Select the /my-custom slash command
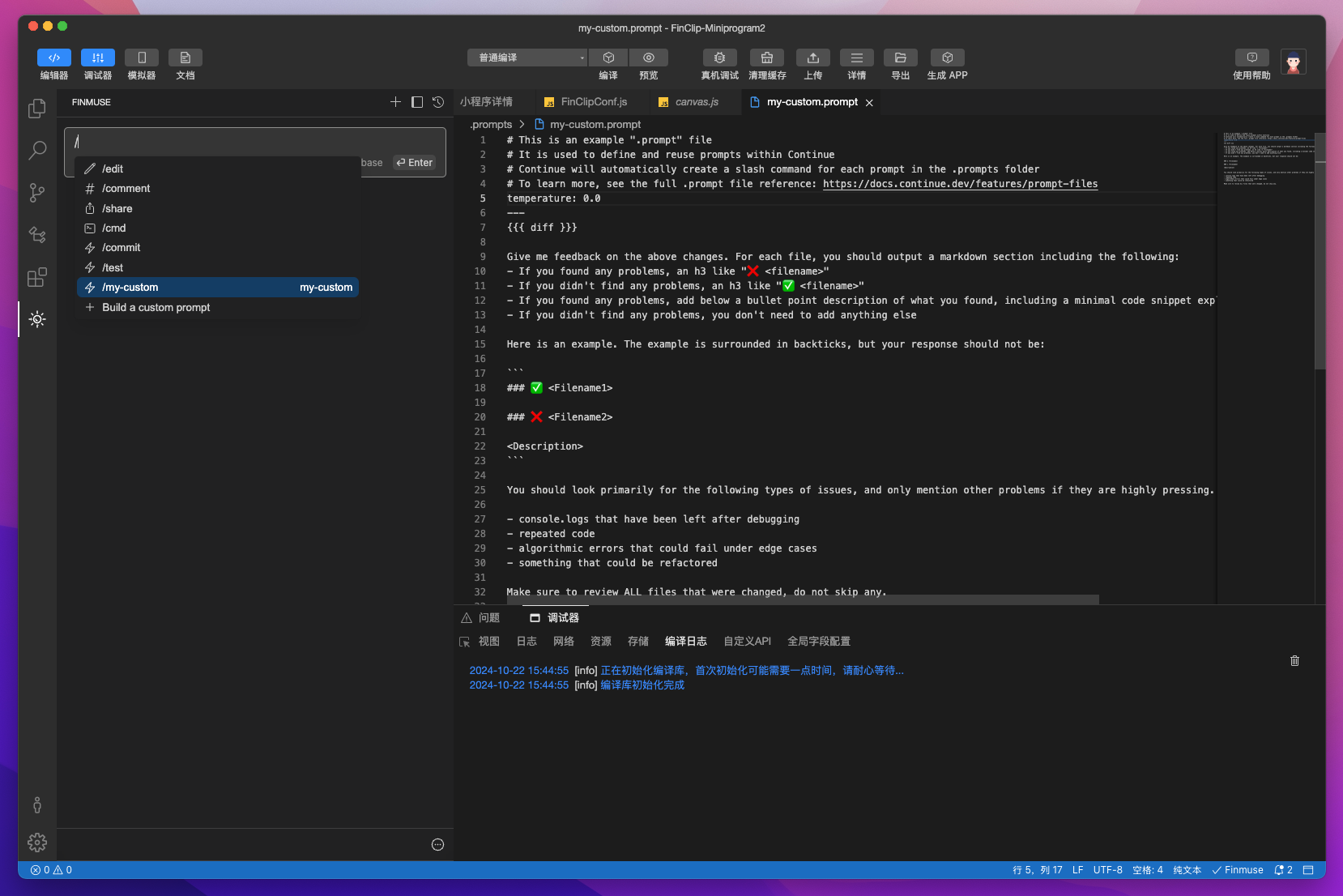This screenshot has height=896, width=1343. 218,288
